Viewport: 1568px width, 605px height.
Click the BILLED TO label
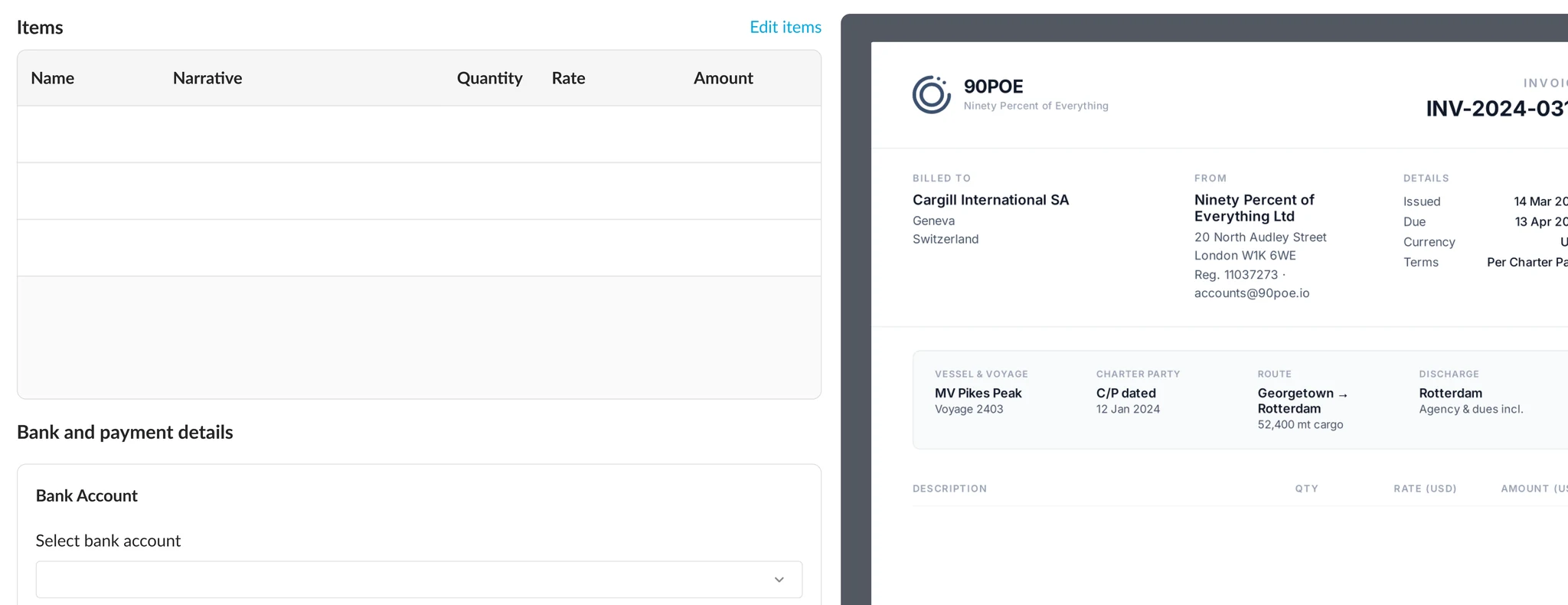pyautogui.click(x=941, y=178)
